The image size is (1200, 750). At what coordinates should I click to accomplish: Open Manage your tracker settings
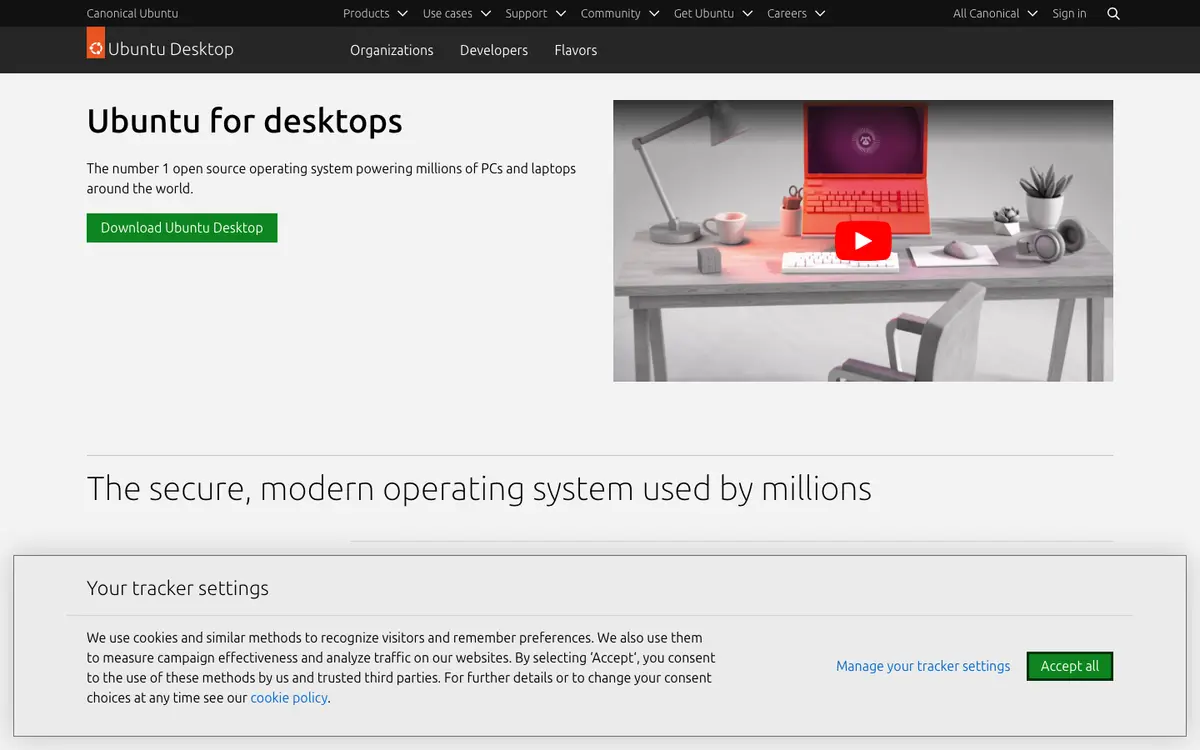(x=923, y=666)
